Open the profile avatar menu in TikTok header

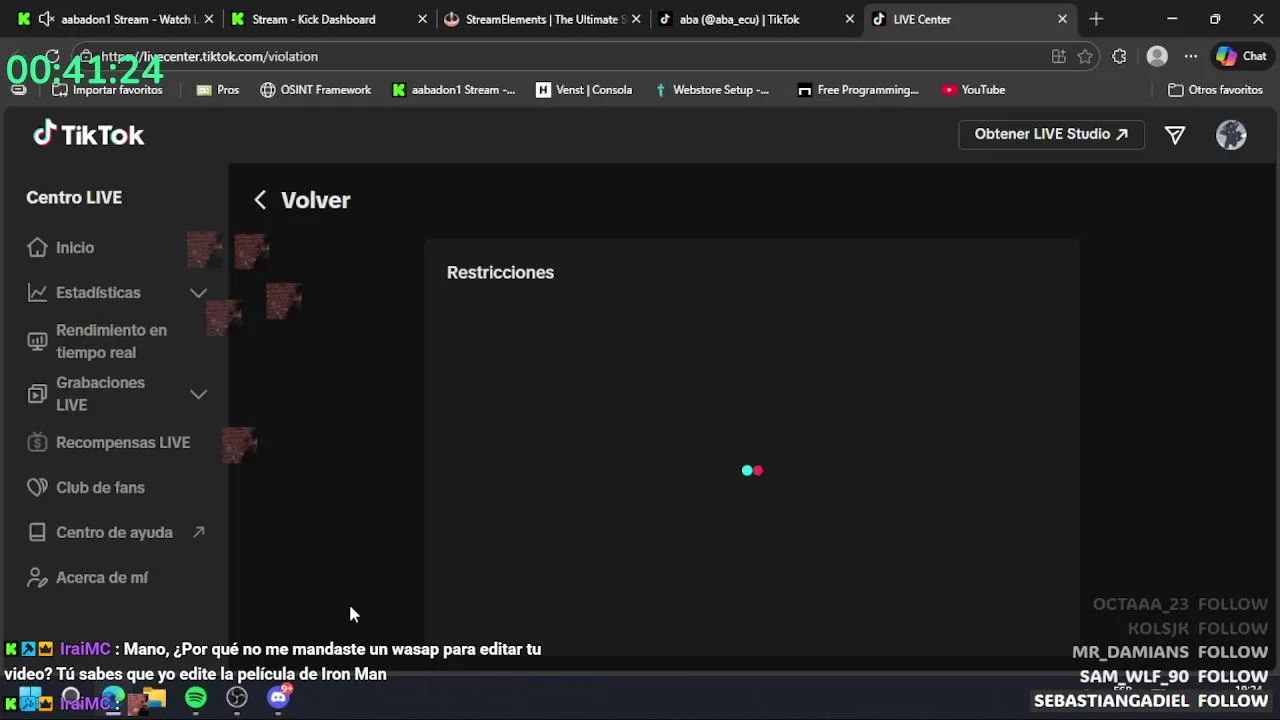click(1231, 135)
